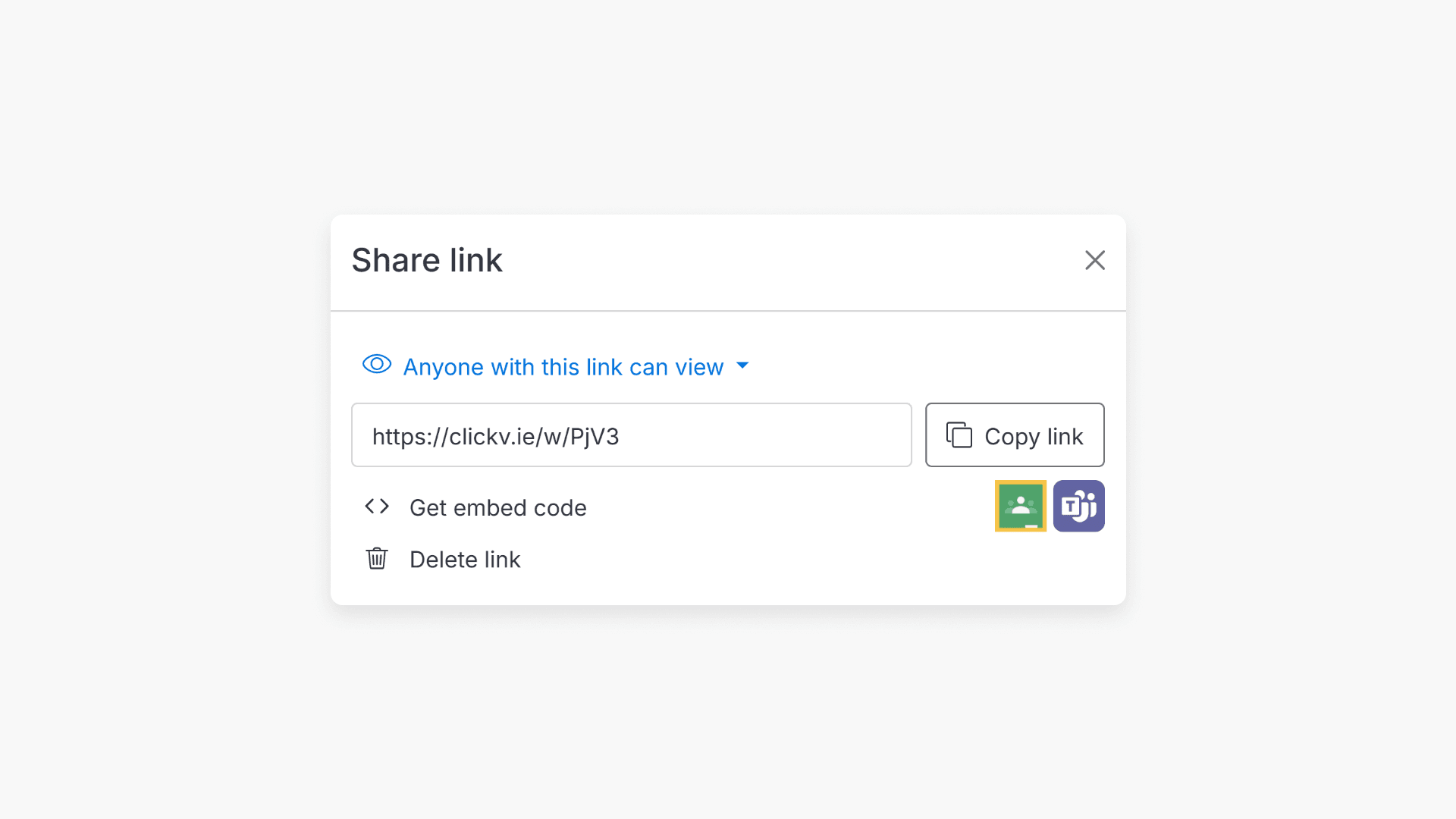
Task: Click Delete link
Action: click(x=465, y=559)
